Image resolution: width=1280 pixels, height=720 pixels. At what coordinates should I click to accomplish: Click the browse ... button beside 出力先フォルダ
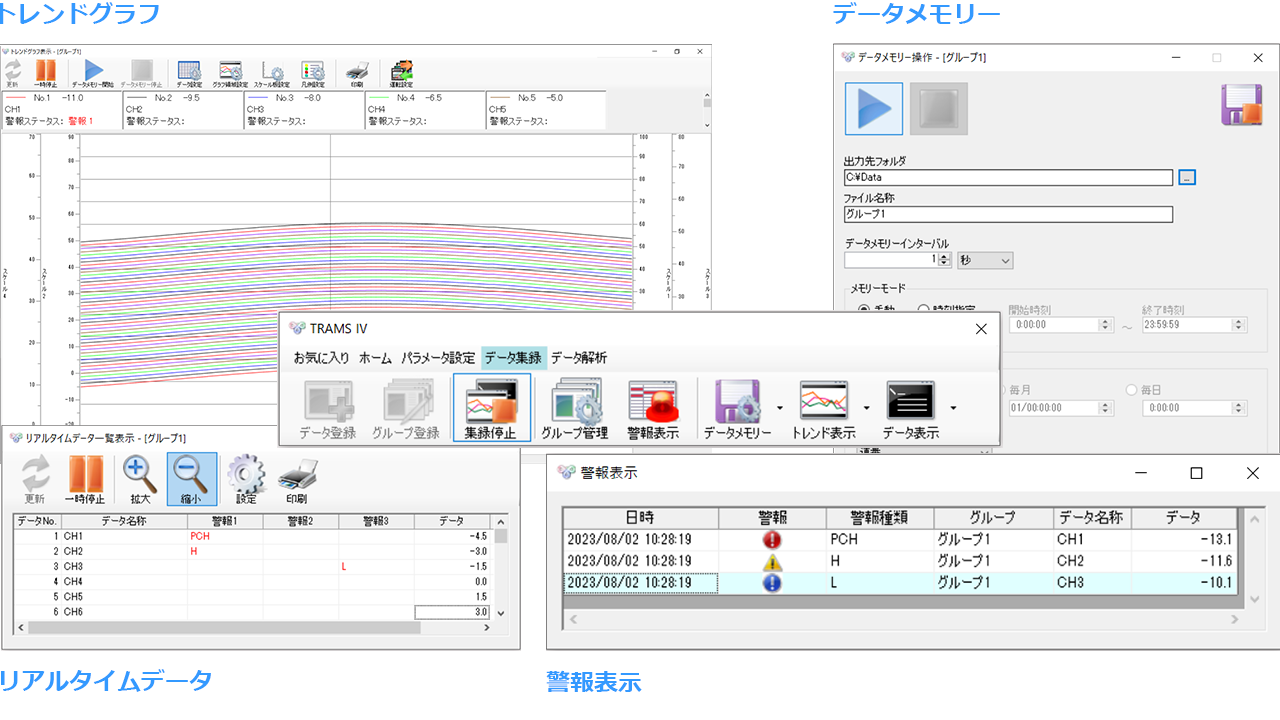pos(1186,177)
